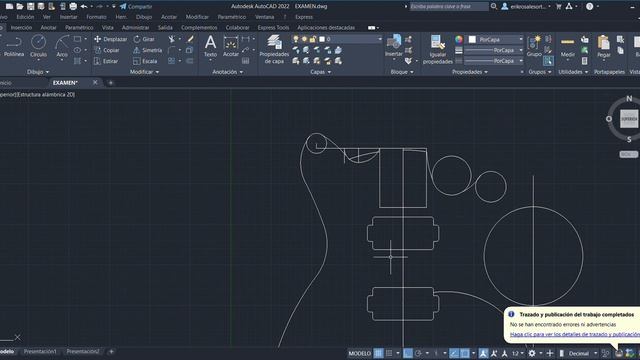The image size is (640, 360).
Task: Click the Acotar dimension tool
Action: [x=231, y=46]
